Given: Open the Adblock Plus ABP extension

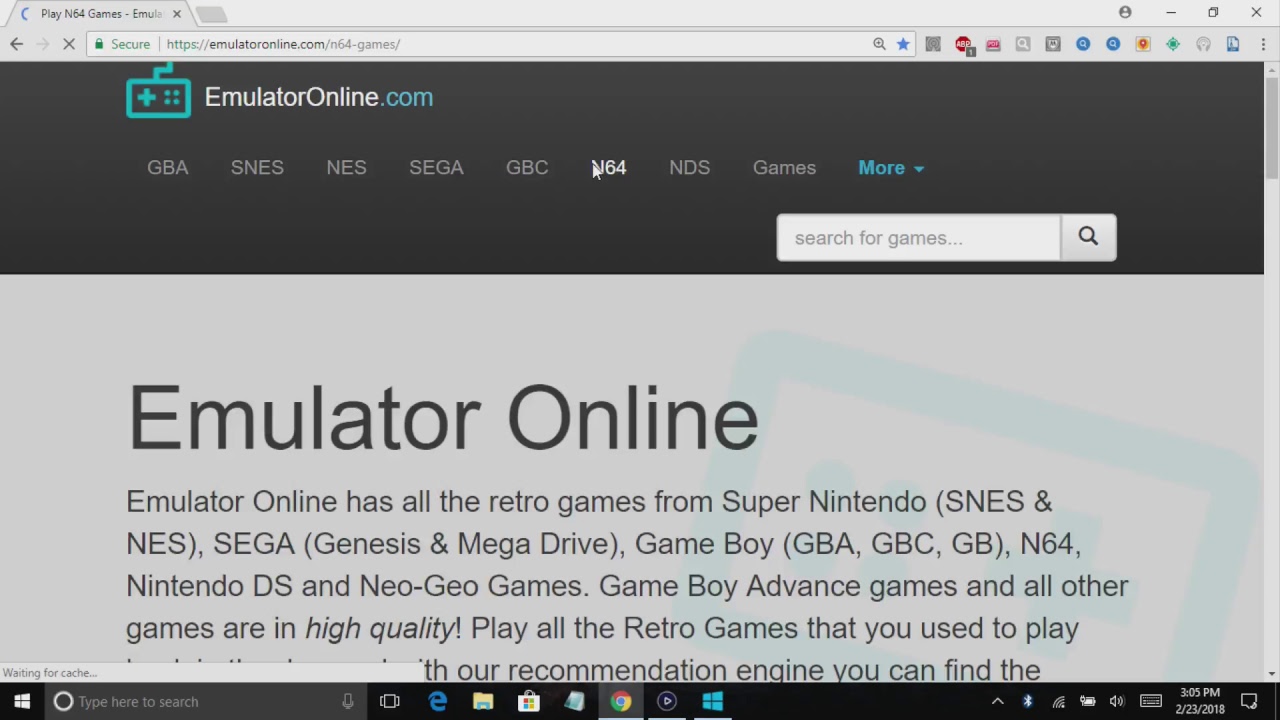Looking at the screenshot, I should 963,44.
